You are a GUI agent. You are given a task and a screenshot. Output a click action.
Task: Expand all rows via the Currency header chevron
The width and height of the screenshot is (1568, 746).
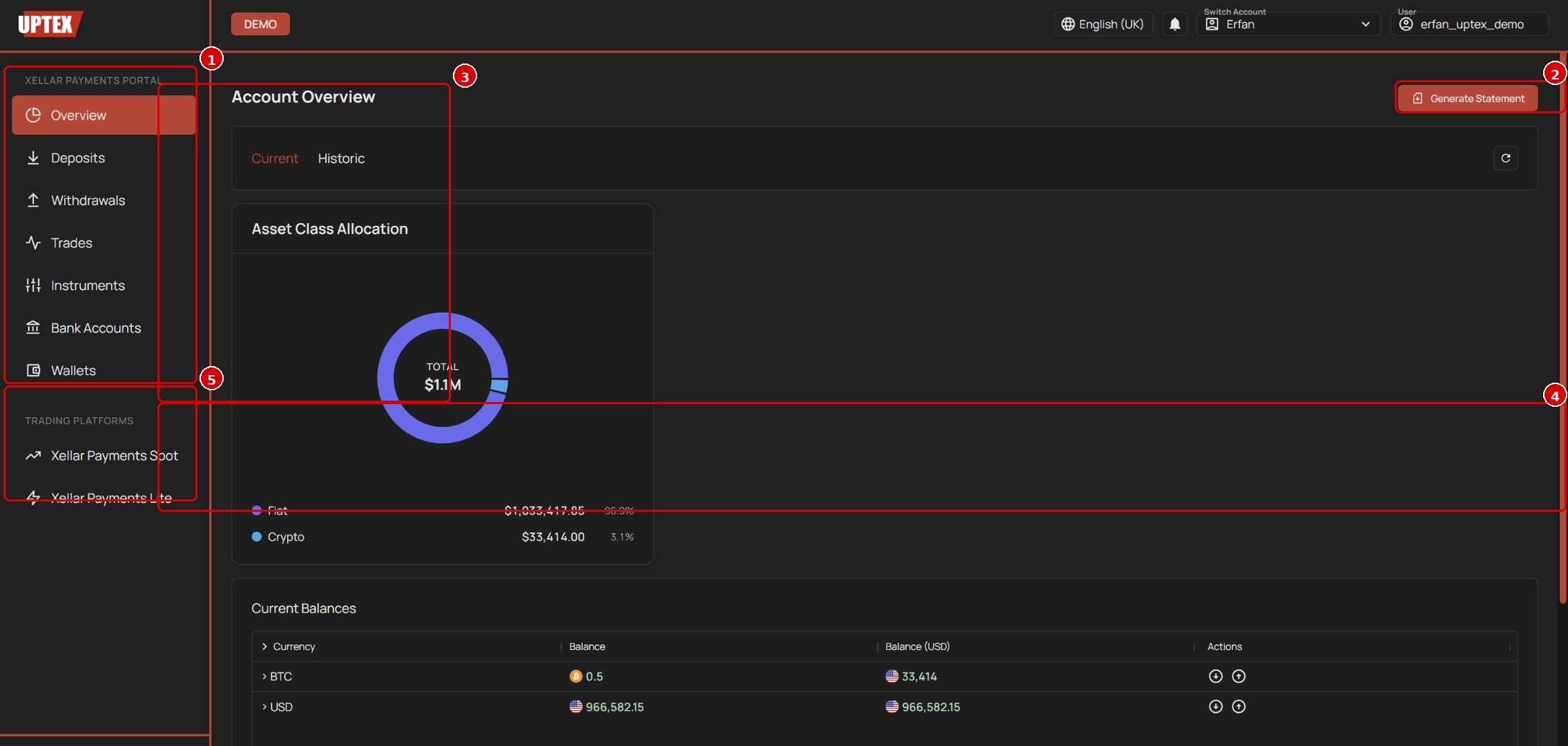point(264,647)
